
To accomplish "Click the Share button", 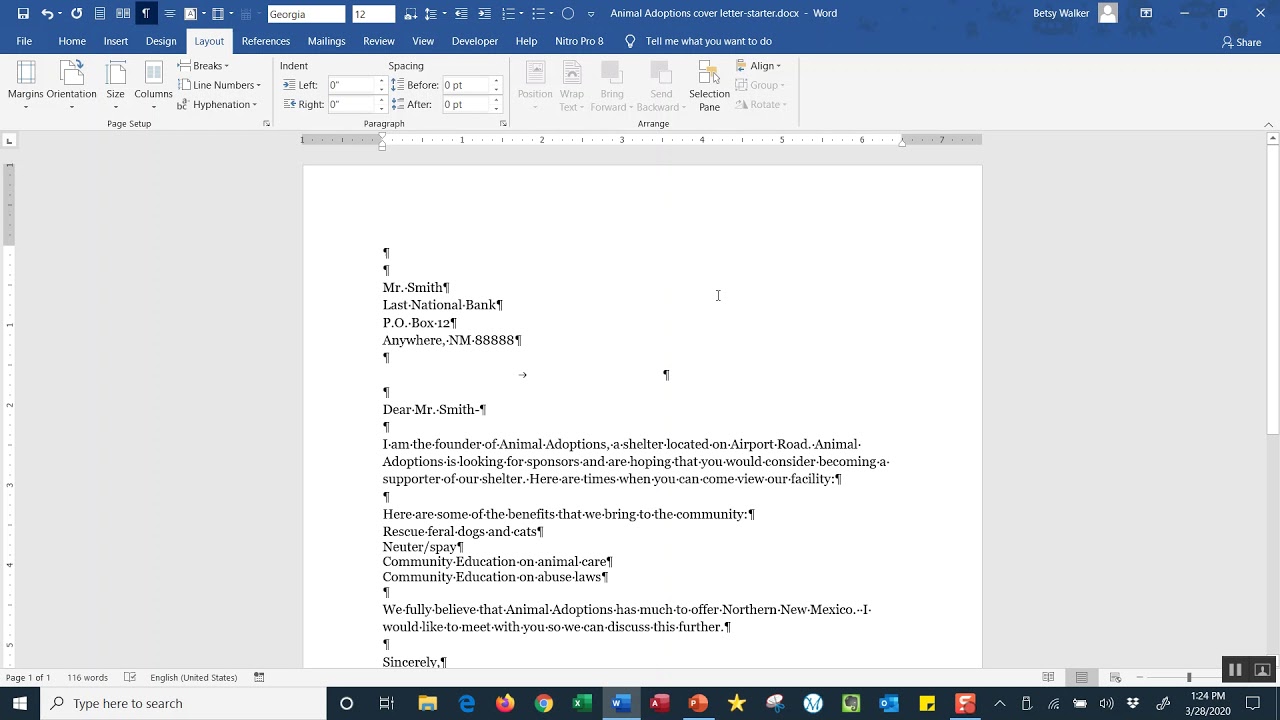I will [1241, 42].
